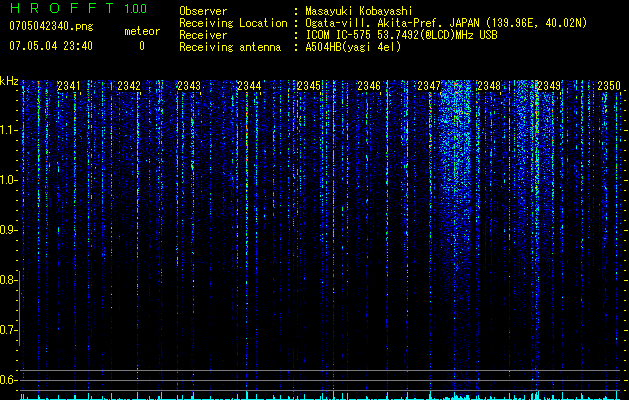Click the 2347 time marker

pyautogui.click(x=429, y=86)
